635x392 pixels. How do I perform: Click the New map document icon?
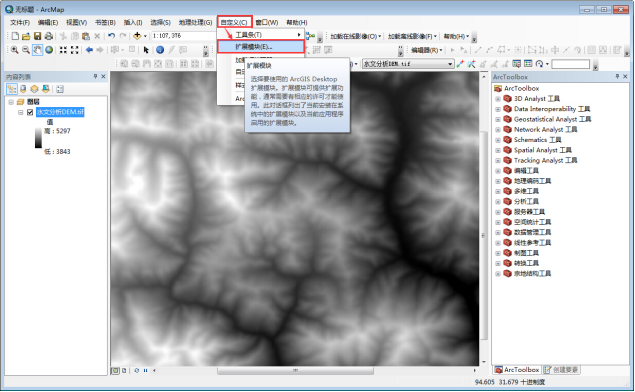click(x=15, y=36)
